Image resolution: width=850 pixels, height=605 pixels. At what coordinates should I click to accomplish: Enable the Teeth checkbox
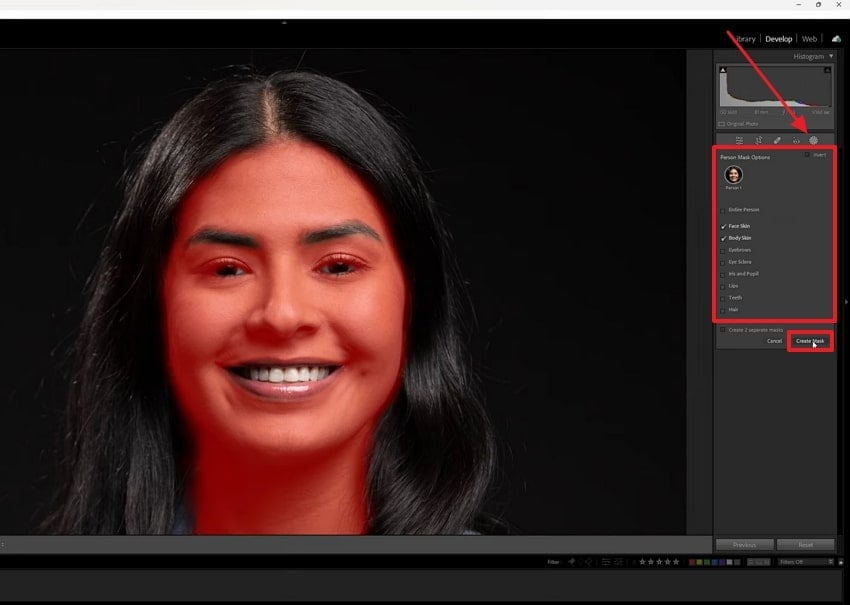pyautogui.click(x=723, y=298)
